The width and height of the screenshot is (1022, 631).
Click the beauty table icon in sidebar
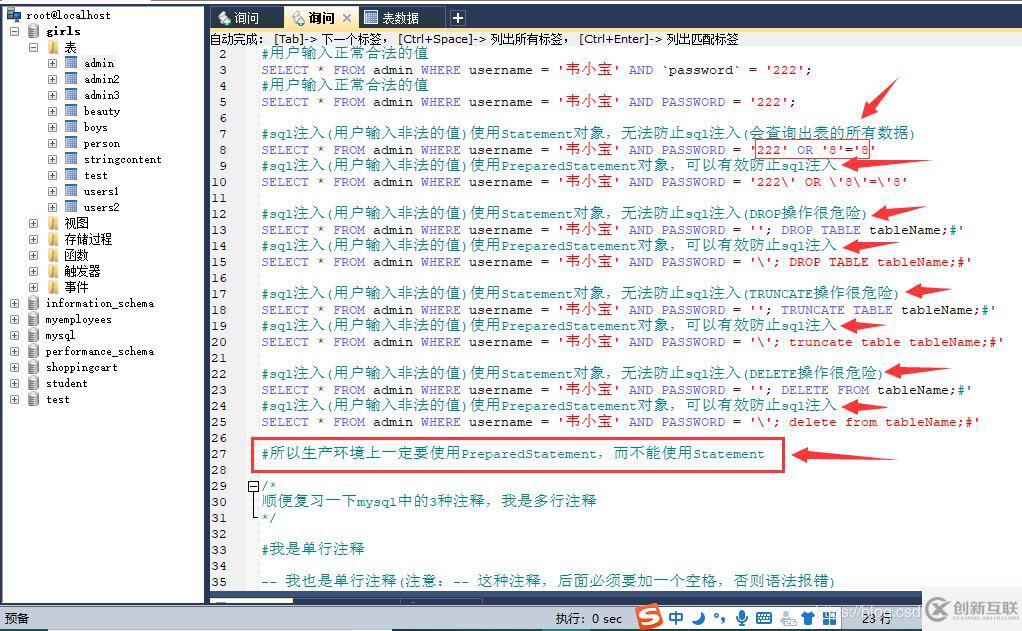pyautogui.click(x=72, y=111)
